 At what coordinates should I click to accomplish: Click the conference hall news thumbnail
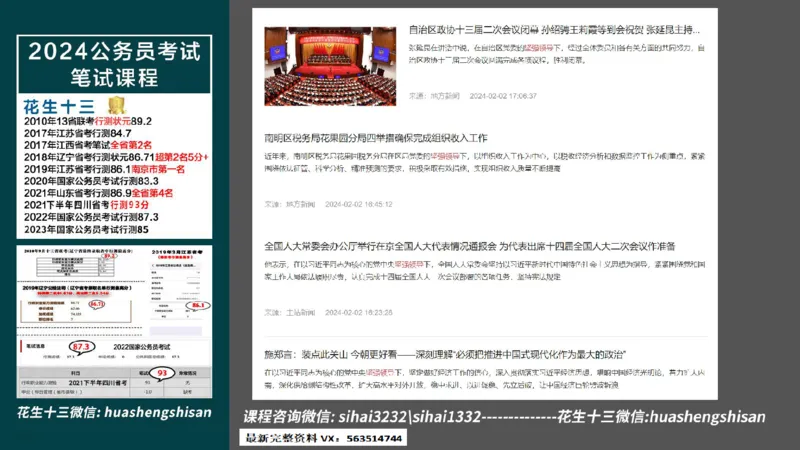(x=330, y=66)
